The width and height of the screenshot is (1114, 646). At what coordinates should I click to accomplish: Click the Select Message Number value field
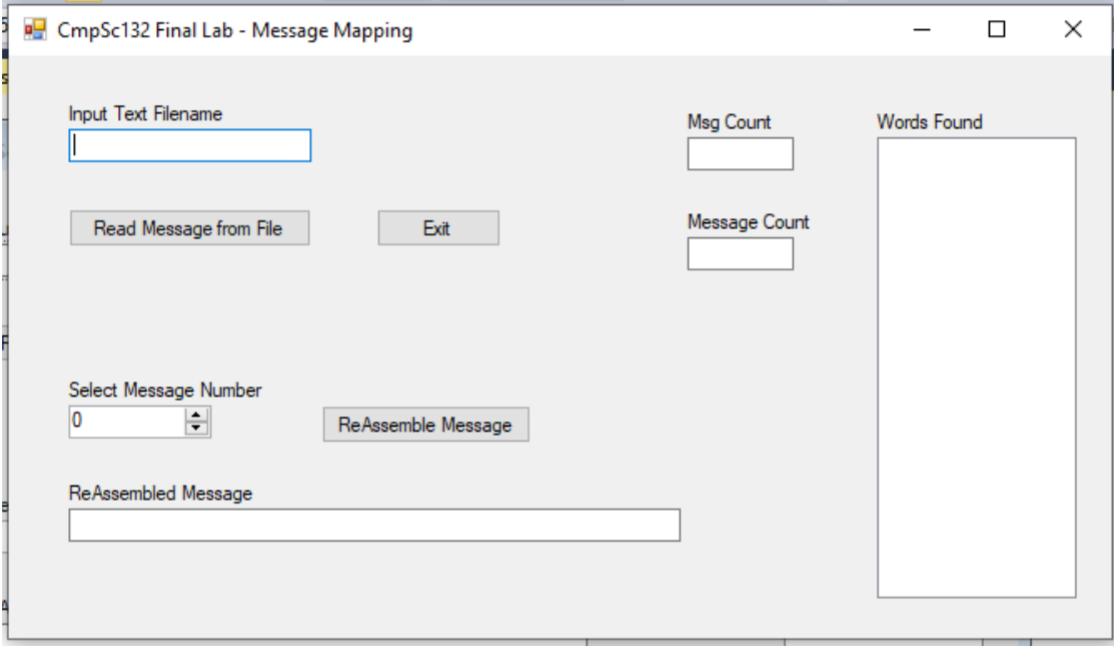[x=120, y=422]
